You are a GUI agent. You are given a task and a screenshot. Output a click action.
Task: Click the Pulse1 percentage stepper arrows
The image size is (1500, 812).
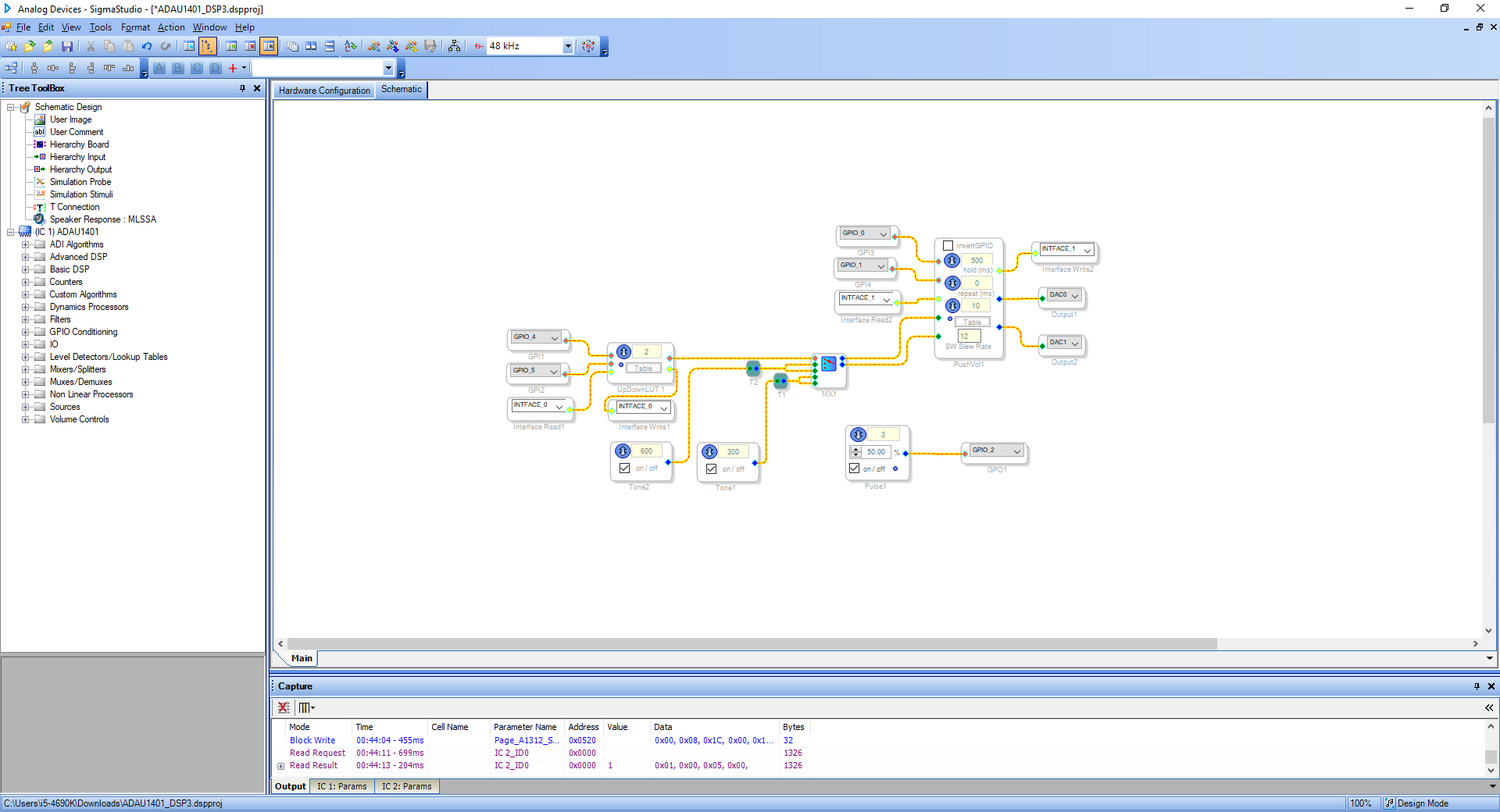(856, 452)
